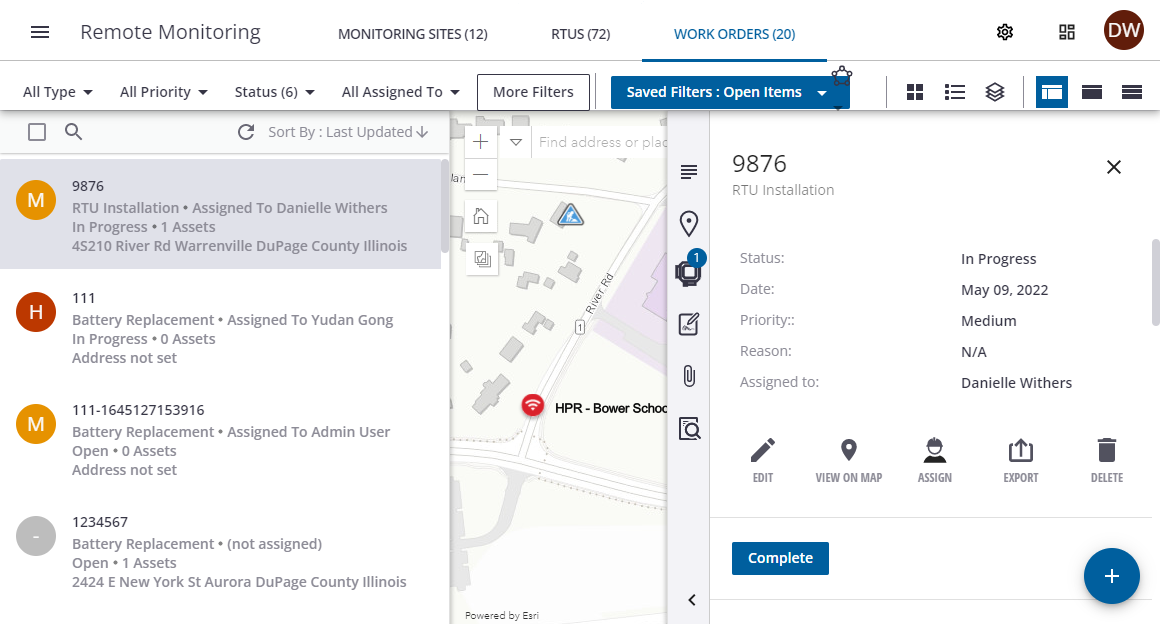Refresh the work order list

246,132
